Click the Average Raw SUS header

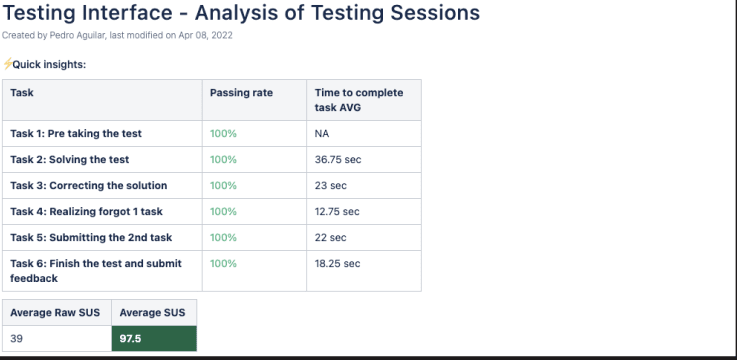pos(55,313)
